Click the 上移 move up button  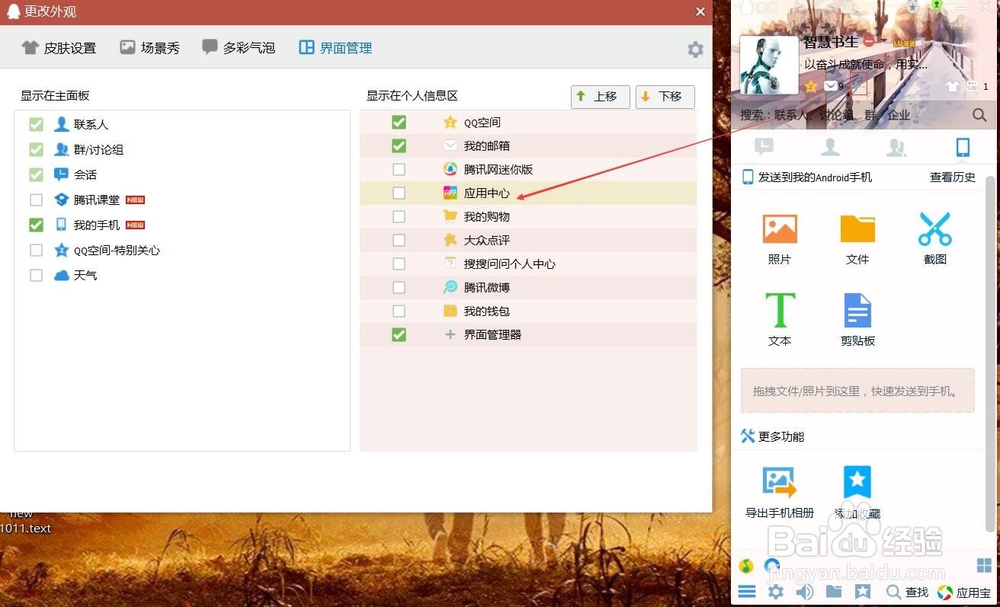pyautogui.click(x=600, y=97)
